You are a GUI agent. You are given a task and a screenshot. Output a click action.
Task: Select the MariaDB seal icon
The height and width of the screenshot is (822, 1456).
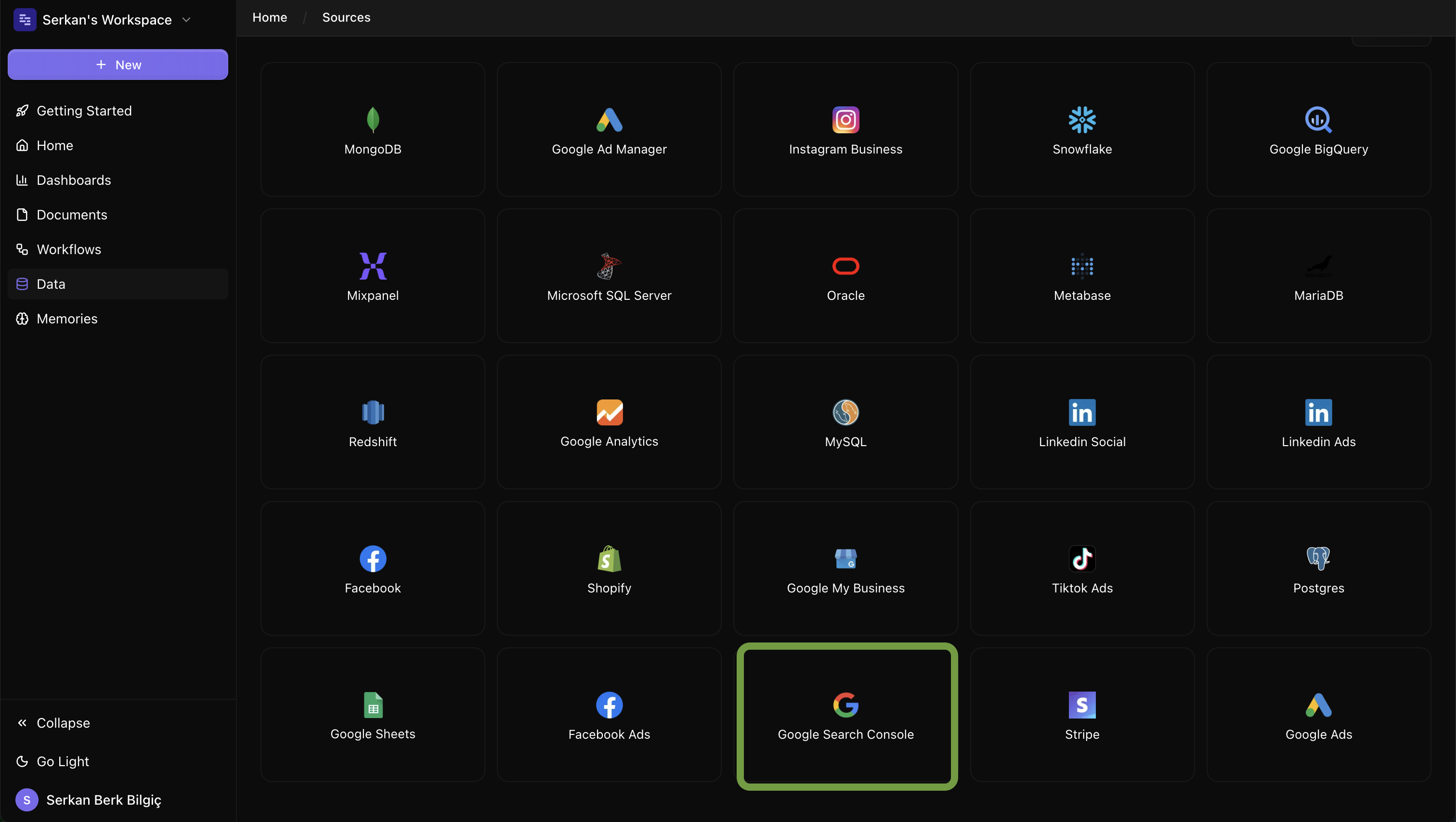[x=1318, y=266]
